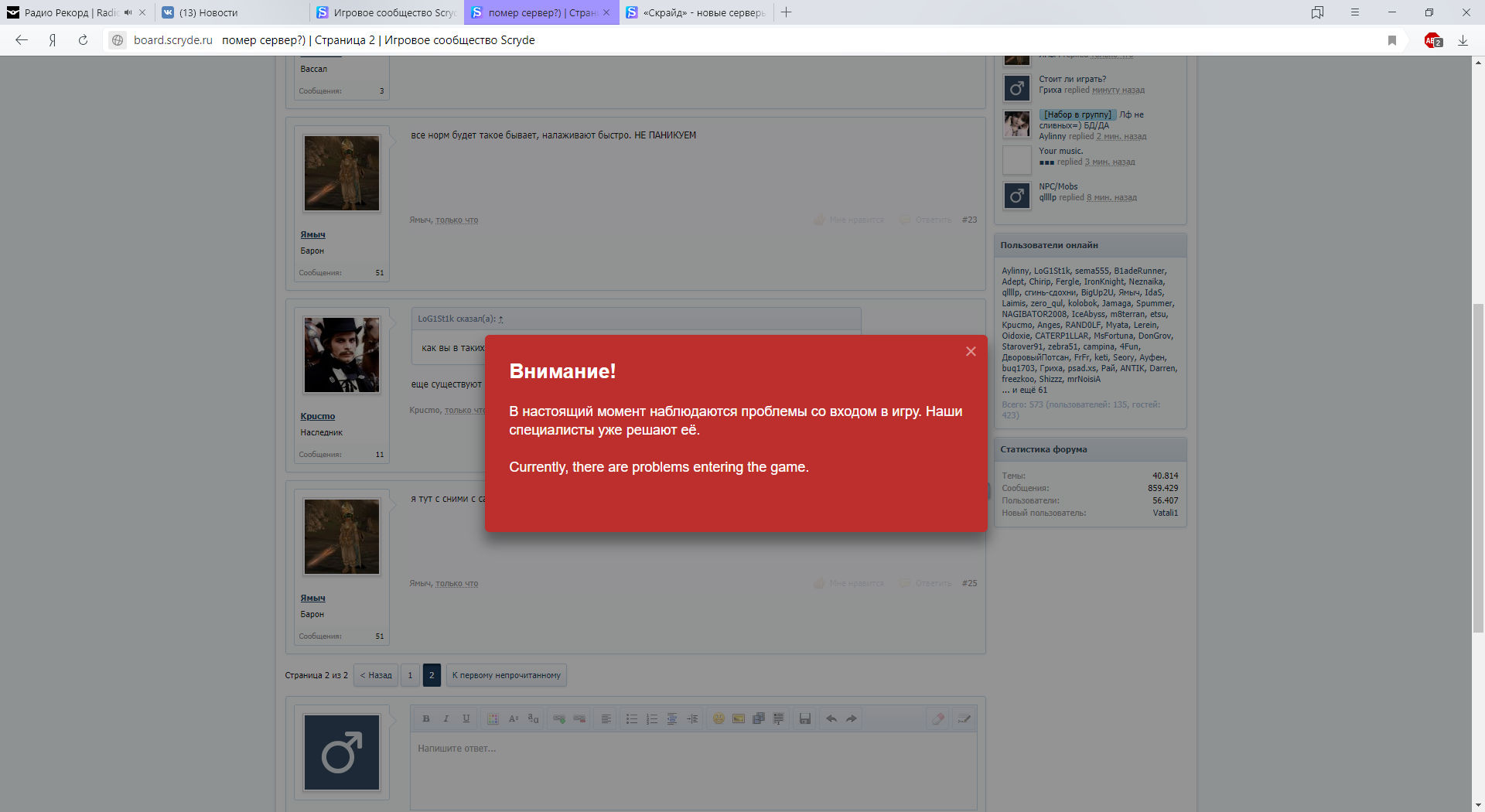Open the text alignment dropdown in editor

tap(606, 719)
